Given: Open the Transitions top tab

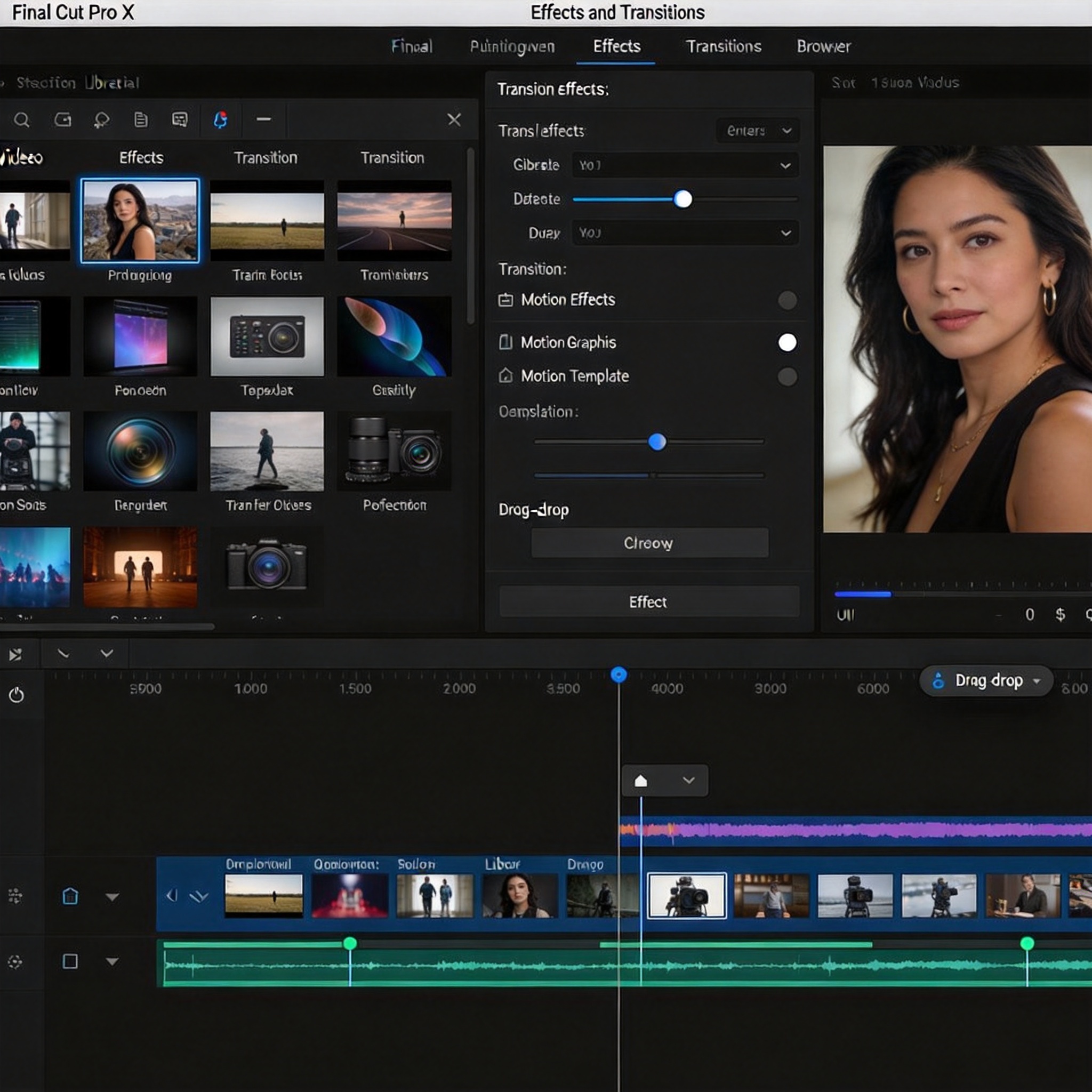Looking at the screenshot, I should point(724,46).
